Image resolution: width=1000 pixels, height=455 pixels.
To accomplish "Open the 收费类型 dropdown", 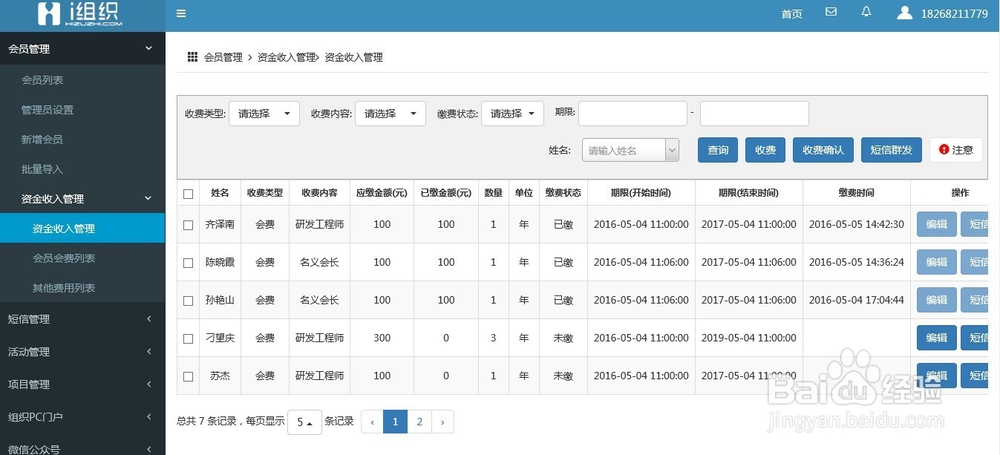I will pos(264,114).
